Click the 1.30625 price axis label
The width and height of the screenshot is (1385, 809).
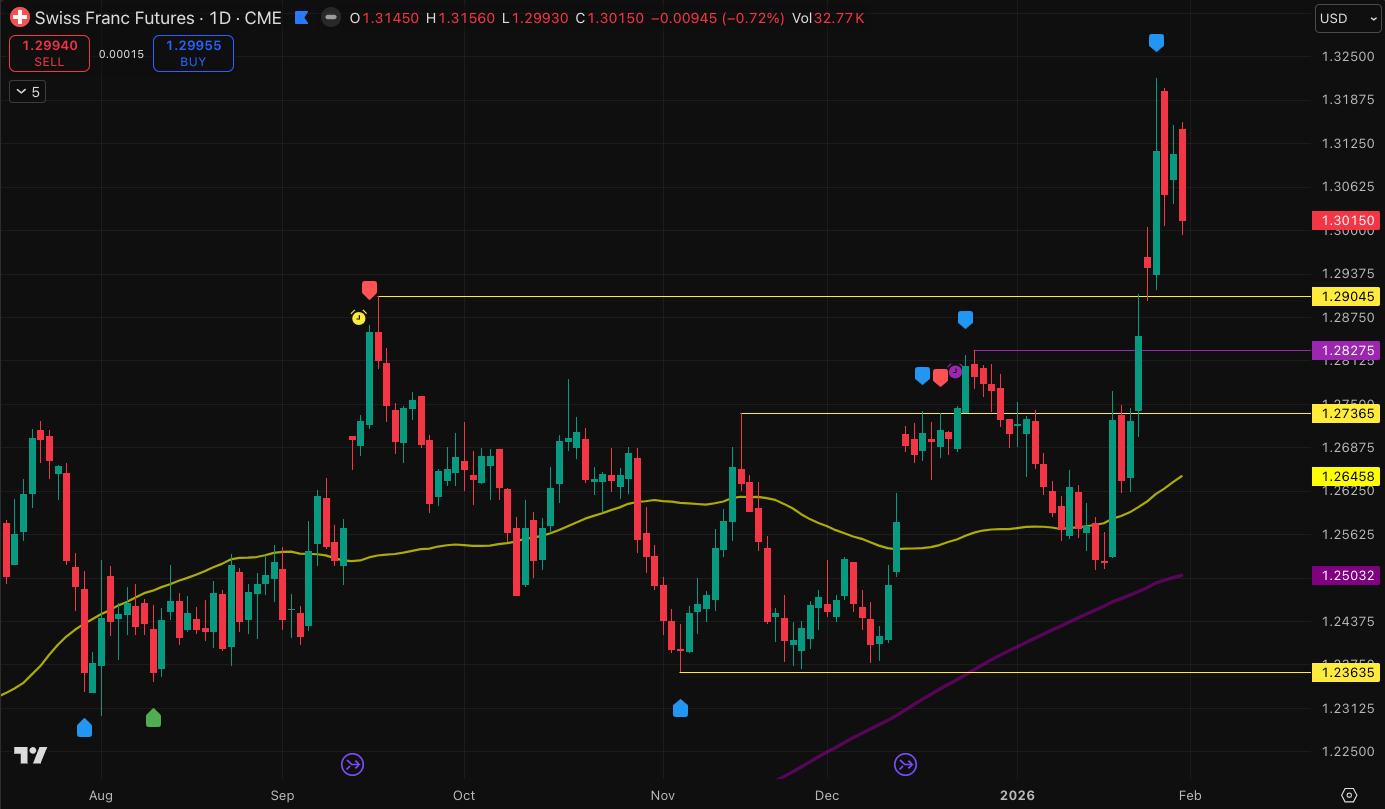1346,187
